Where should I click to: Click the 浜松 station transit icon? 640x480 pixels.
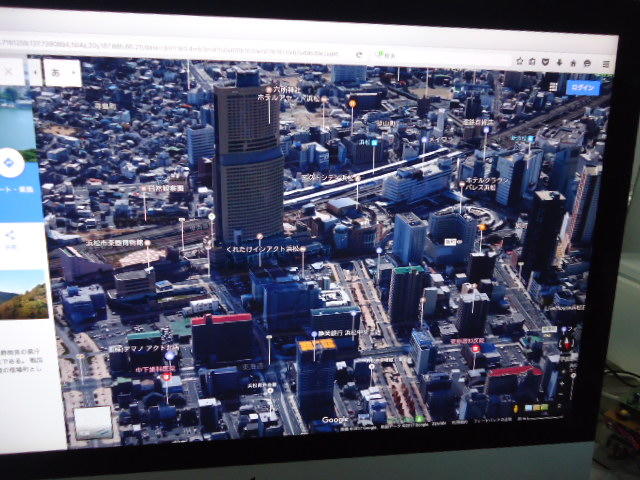(374, 142)
